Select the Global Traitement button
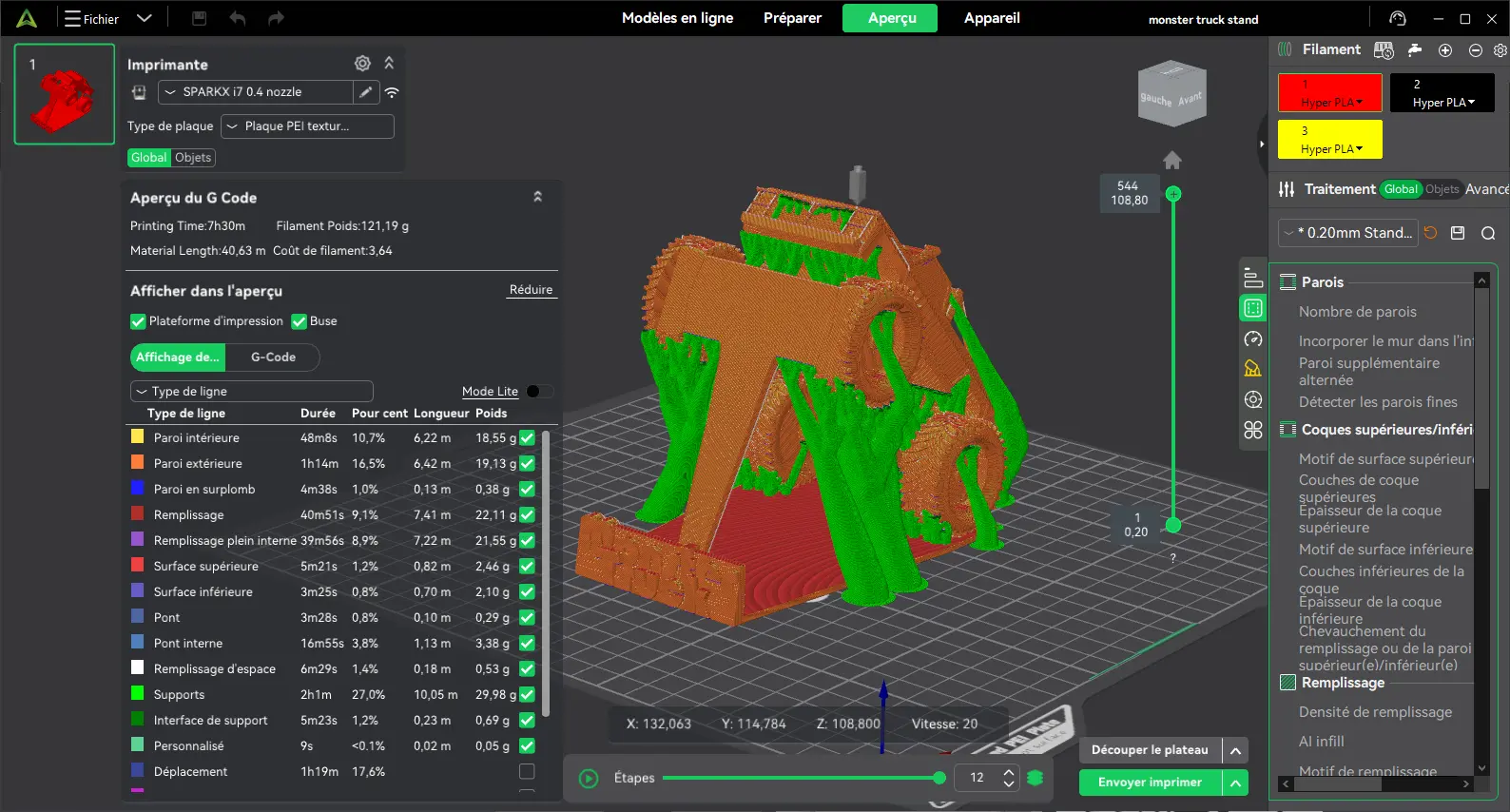Image resolution: width=1510 pixels, height=812 pixels. 1401,189
